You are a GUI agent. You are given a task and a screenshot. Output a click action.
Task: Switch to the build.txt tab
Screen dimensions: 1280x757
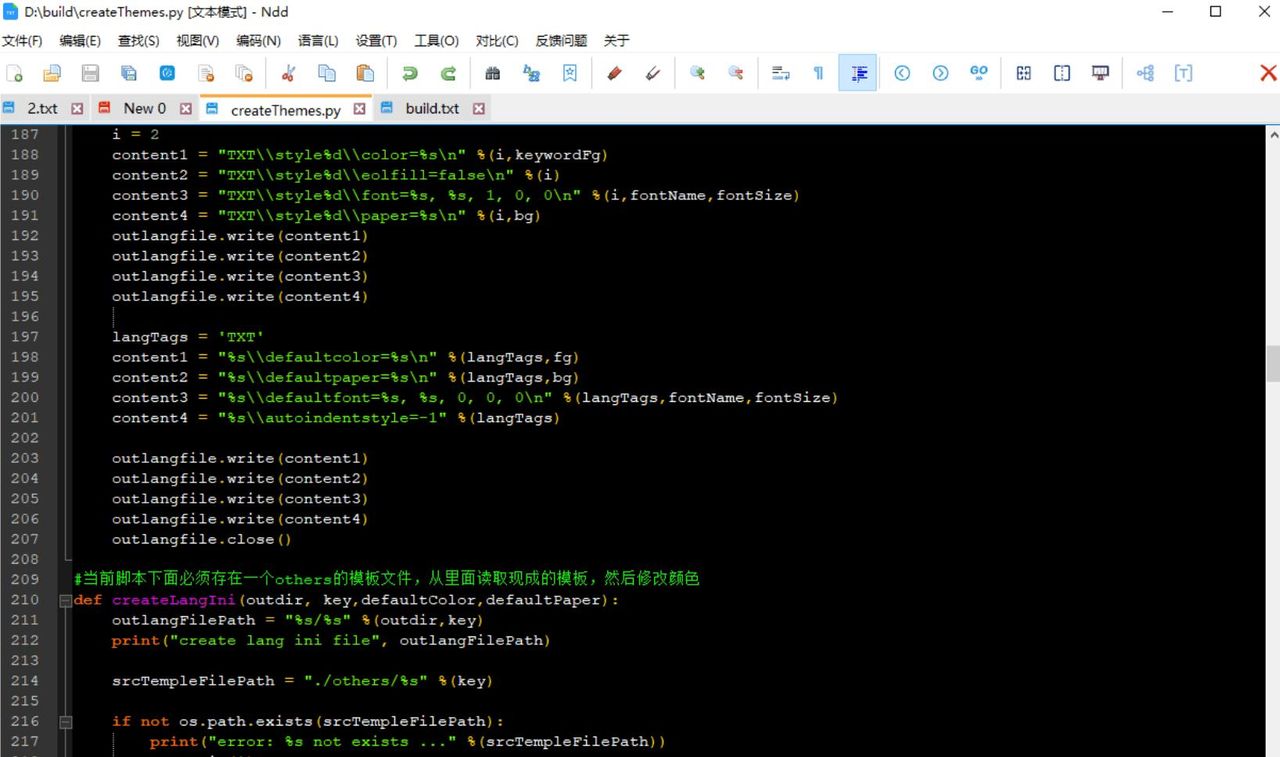(432, 108)
